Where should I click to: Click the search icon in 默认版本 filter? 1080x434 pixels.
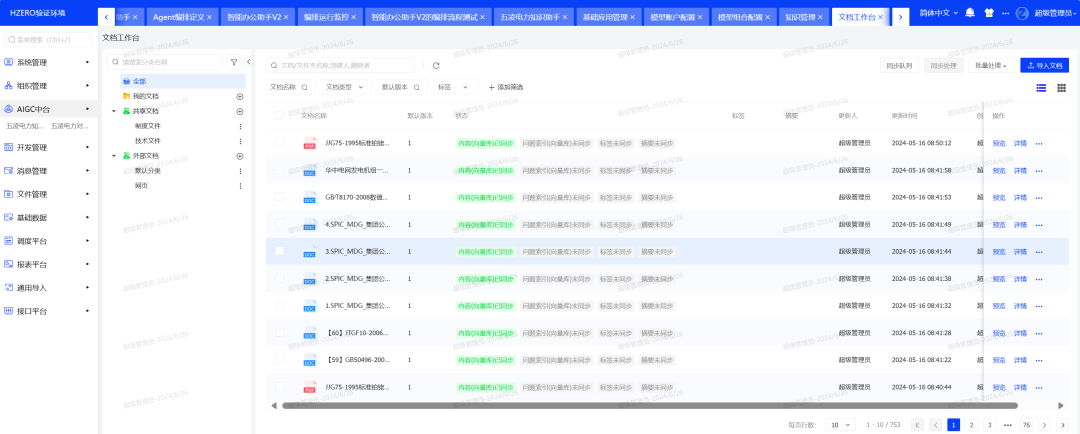tap(416, 87)
